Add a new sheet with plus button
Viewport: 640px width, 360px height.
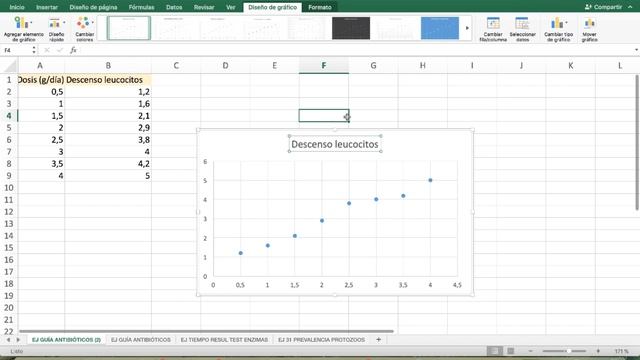click(x=378, y=339)
